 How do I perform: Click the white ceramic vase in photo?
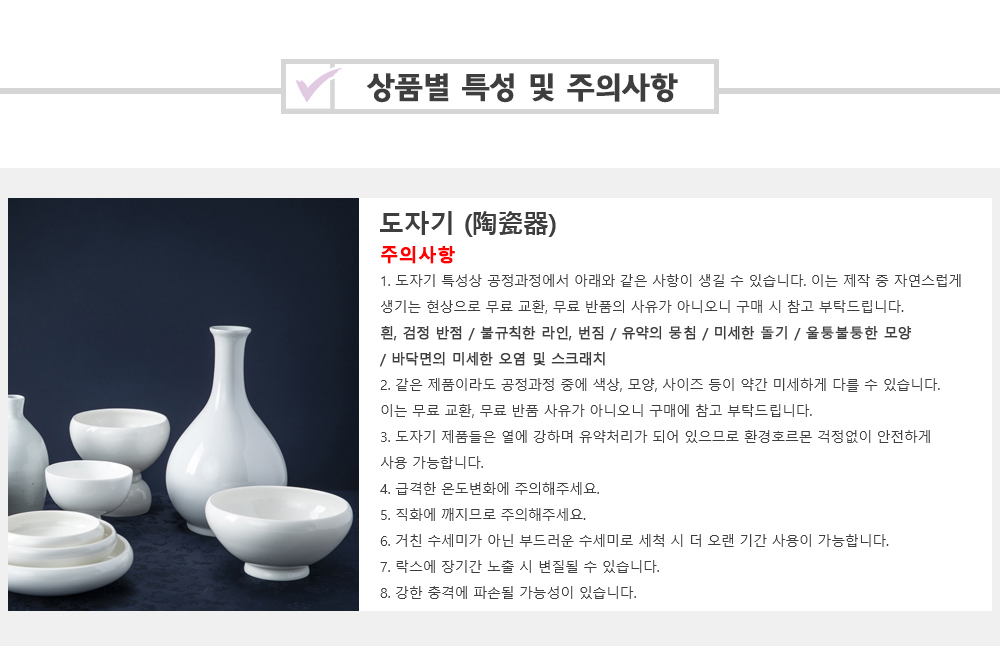[226, 430]
